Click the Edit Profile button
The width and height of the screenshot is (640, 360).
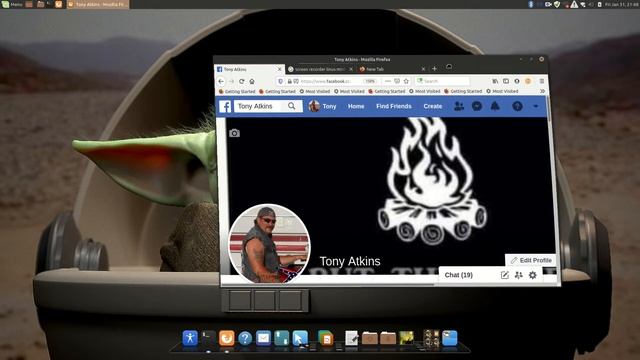point(531,260)
